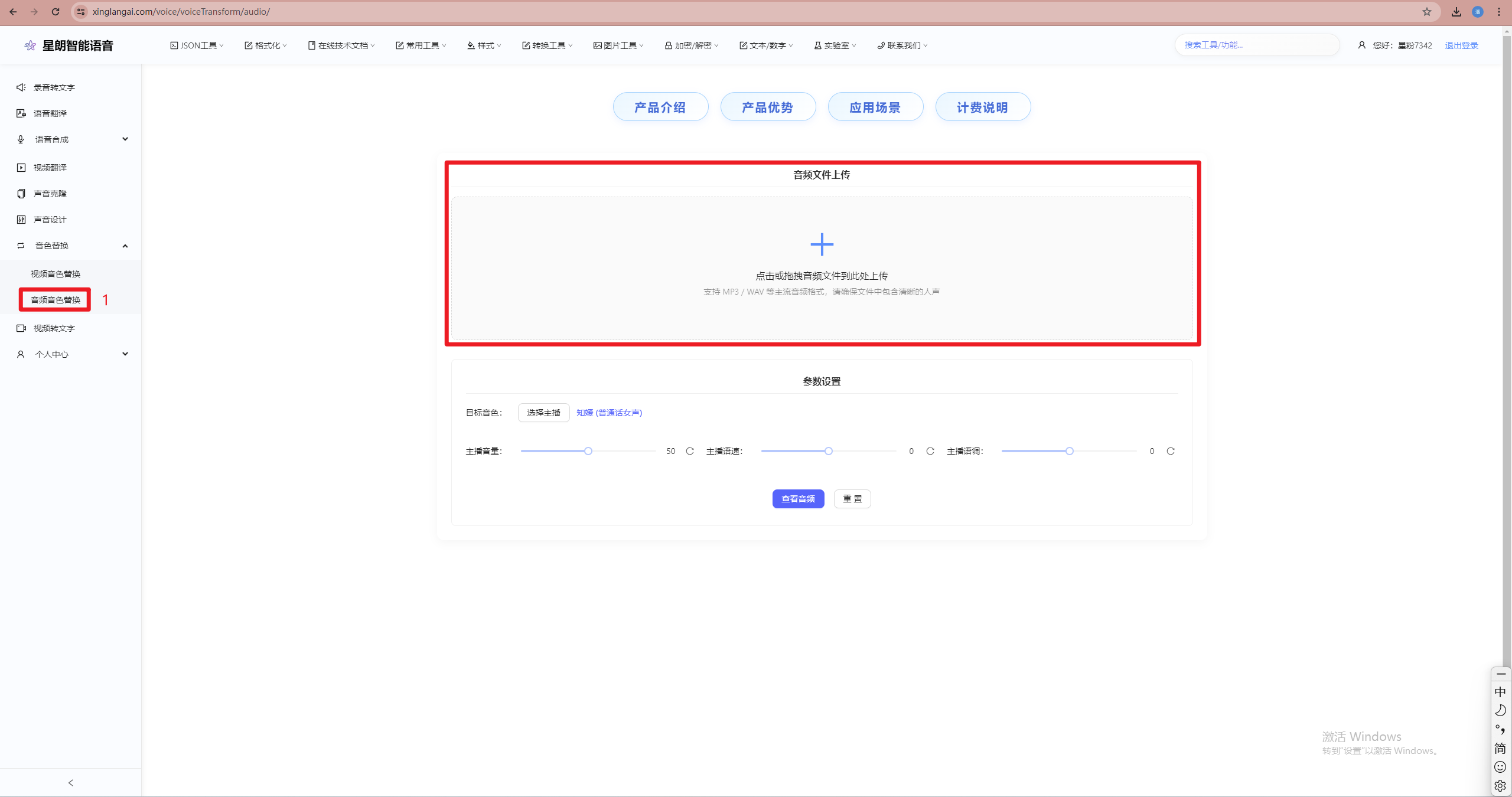The image size is (1512, 797).
Task: Click the 退出登录 link
Action: [1461, 45]
